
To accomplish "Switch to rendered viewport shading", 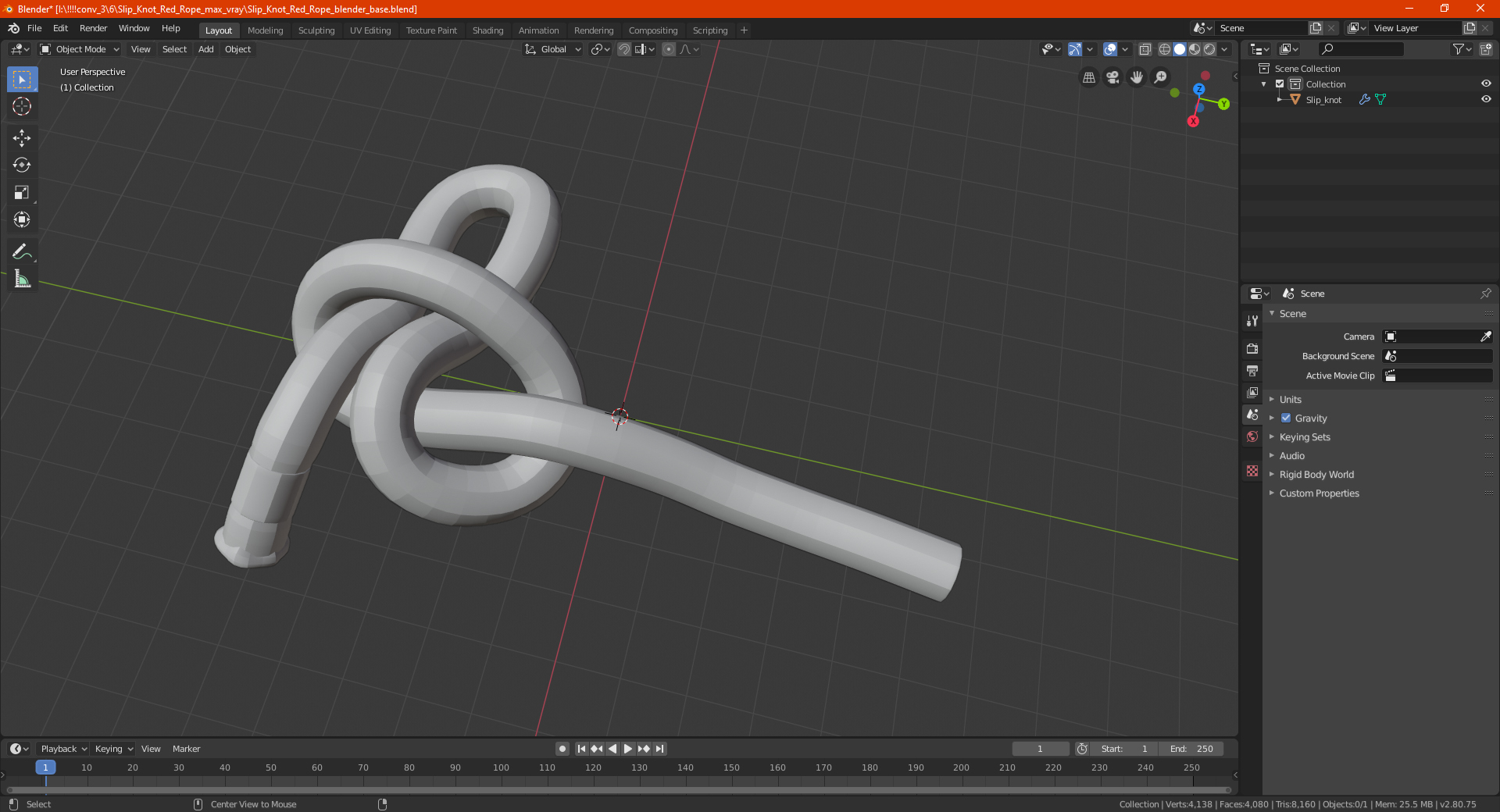I will [1209, 49].
